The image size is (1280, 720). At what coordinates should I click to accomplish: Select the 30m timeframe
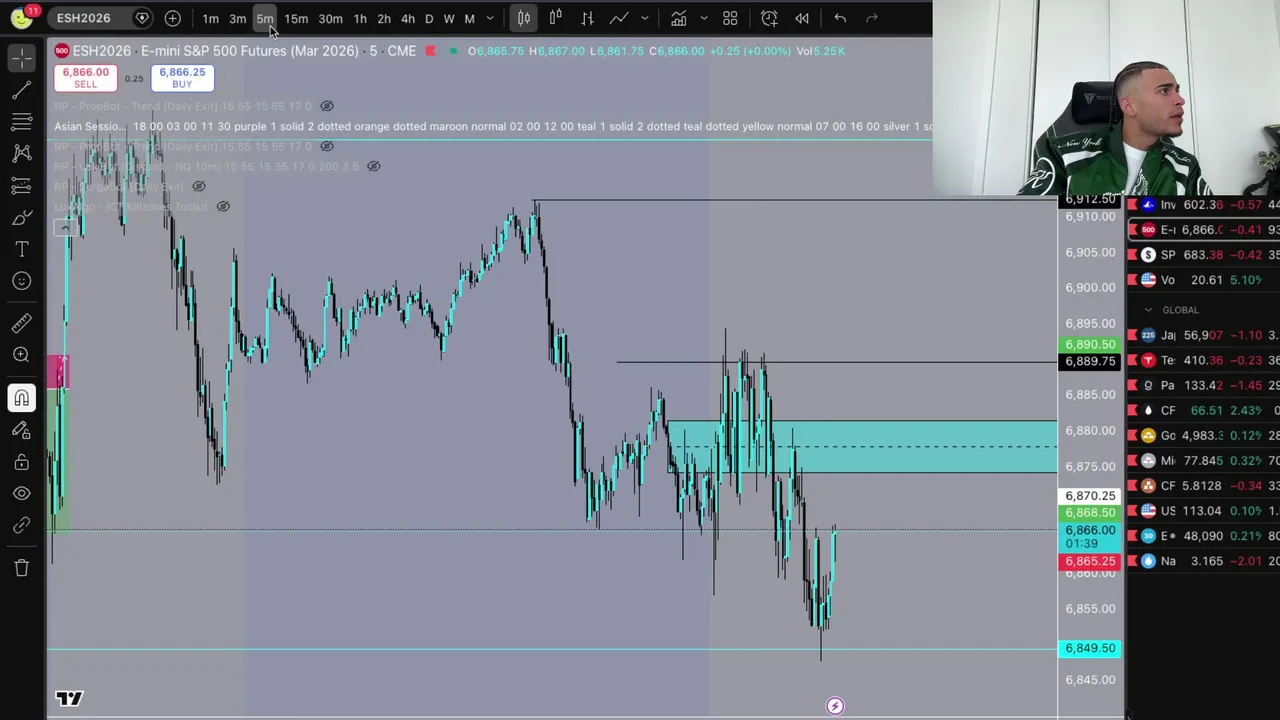pos(330,18)
